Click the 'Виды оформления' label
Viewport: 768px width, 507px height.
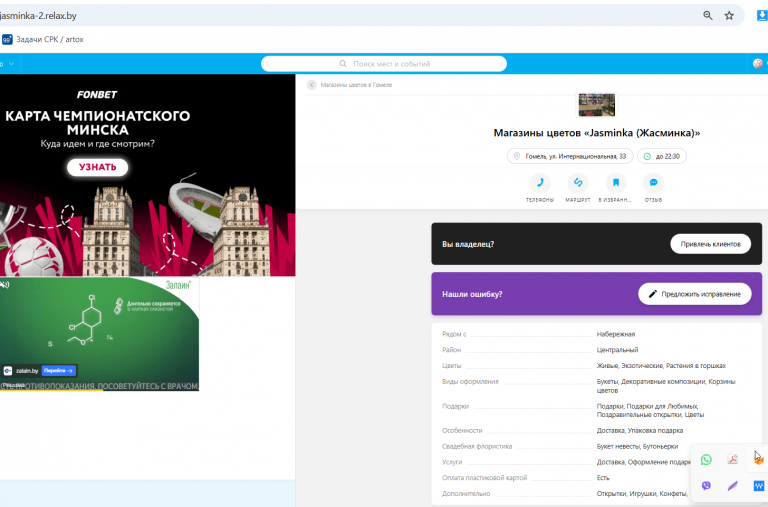(470, 382)
